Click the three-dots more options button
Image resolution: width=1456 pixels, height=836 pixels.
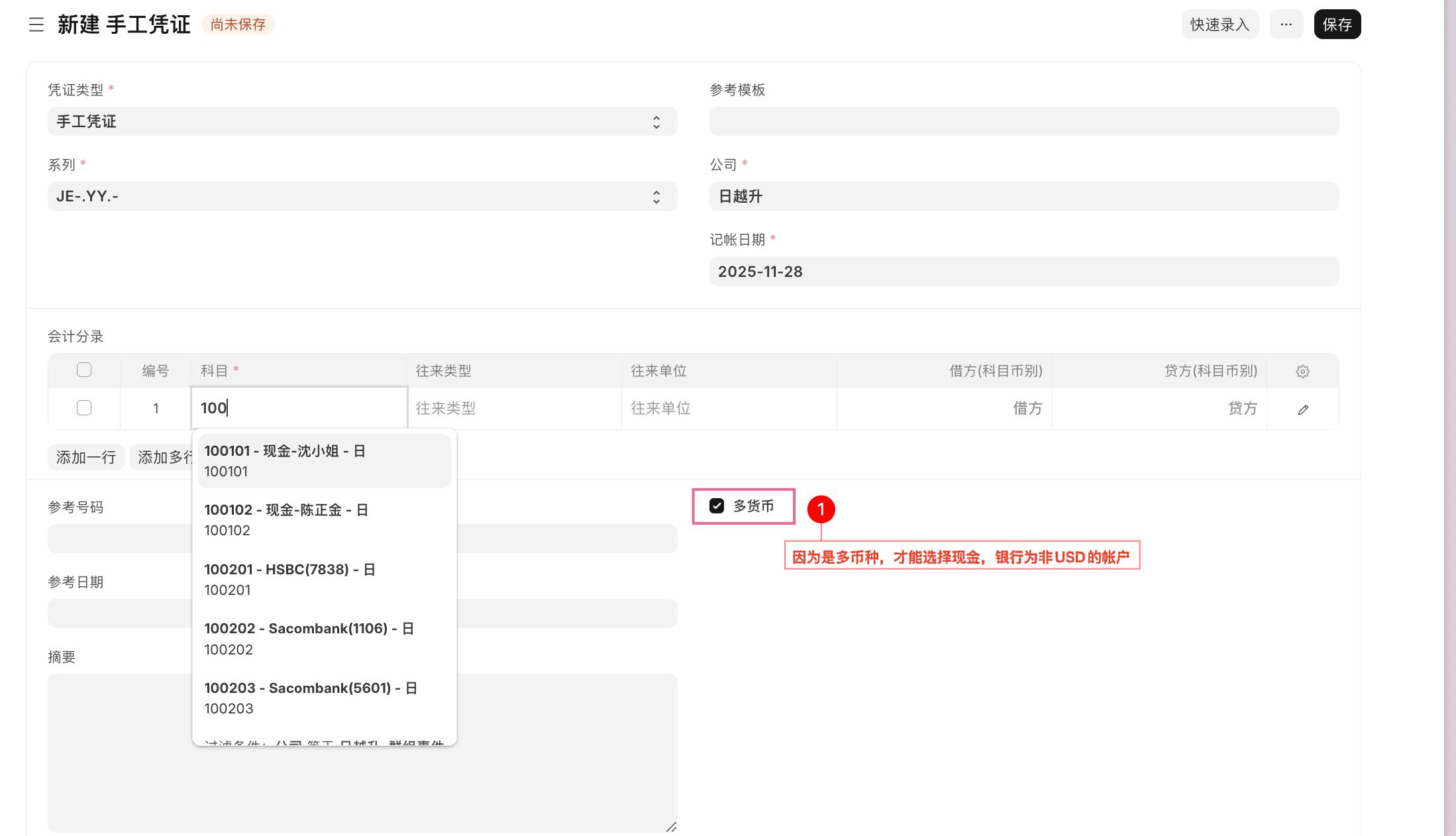[1286, 25]
